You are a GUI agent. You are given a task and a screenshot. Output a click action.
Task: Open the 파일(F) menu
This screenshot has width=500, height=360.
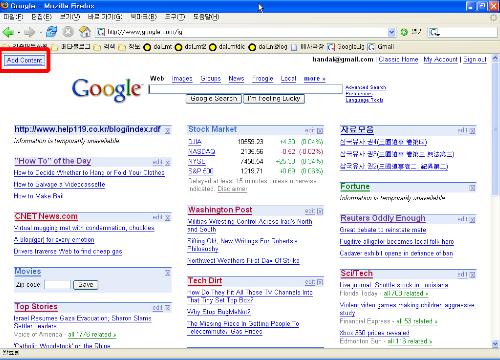pos(13,16)
